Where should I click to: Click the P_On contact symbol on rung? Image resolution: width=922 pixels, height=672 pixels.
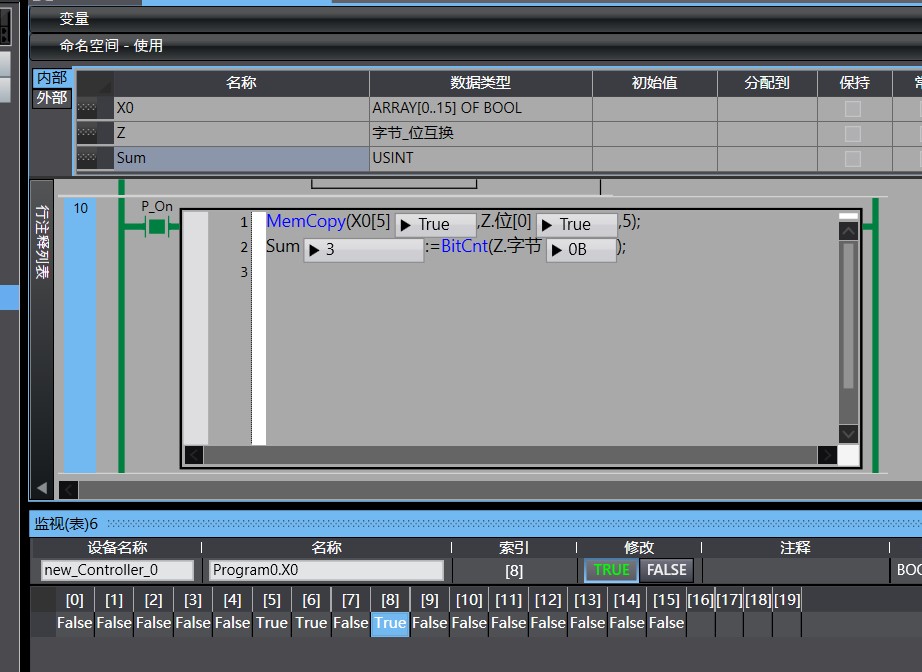(x=156, y=227)
